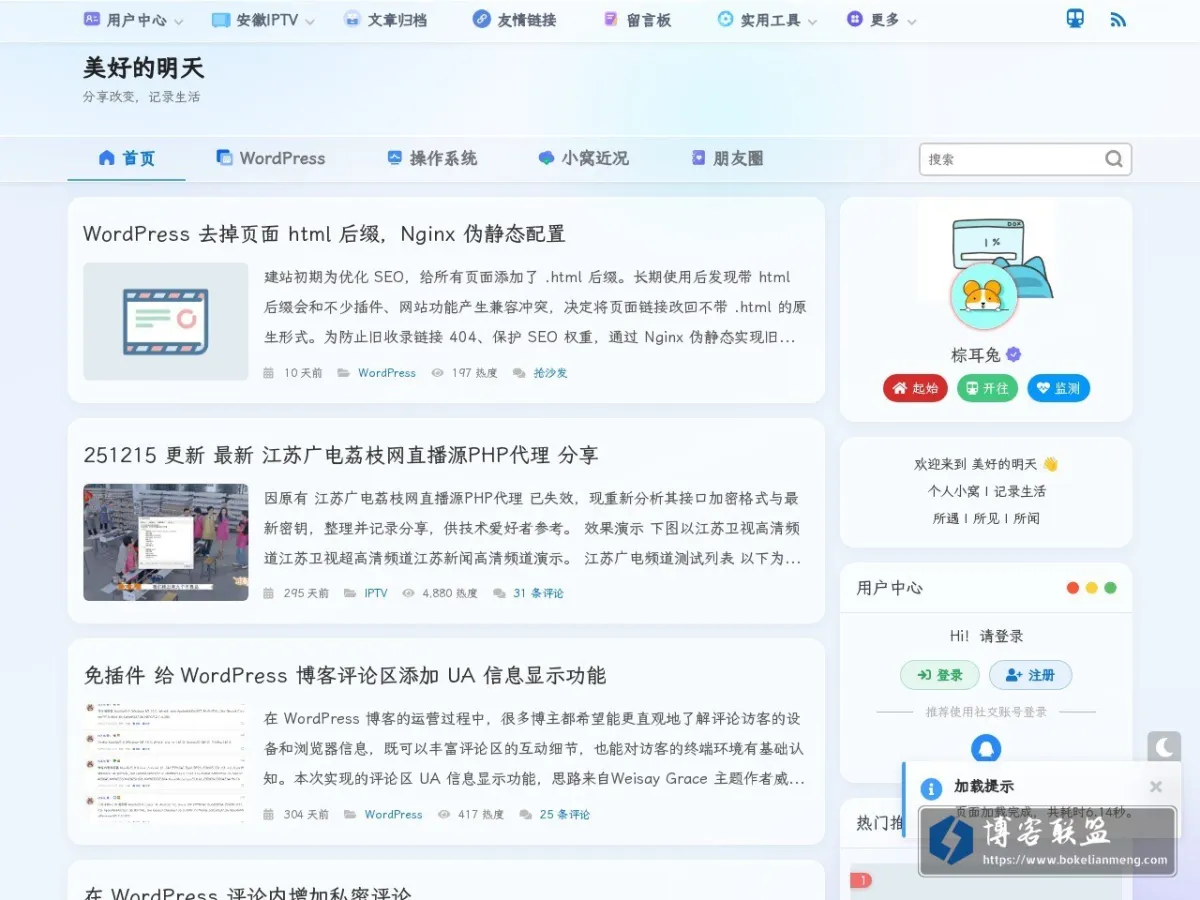Close the 加载提示 notification
Image resolution: width=1200 pixels, height=900 pixels.
(x=1156, y=787)
